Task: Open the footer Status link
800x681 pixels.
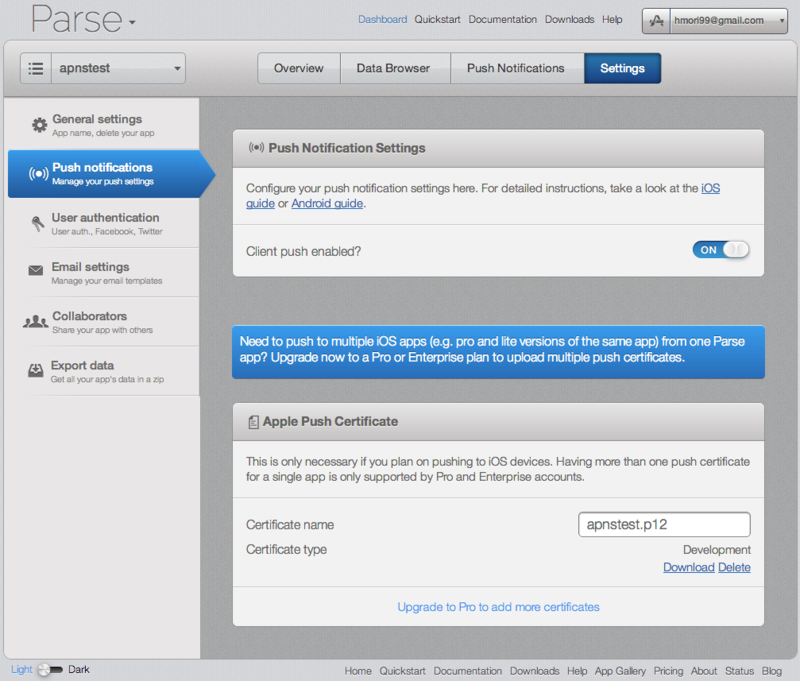Action: click(x=739, y=671)
